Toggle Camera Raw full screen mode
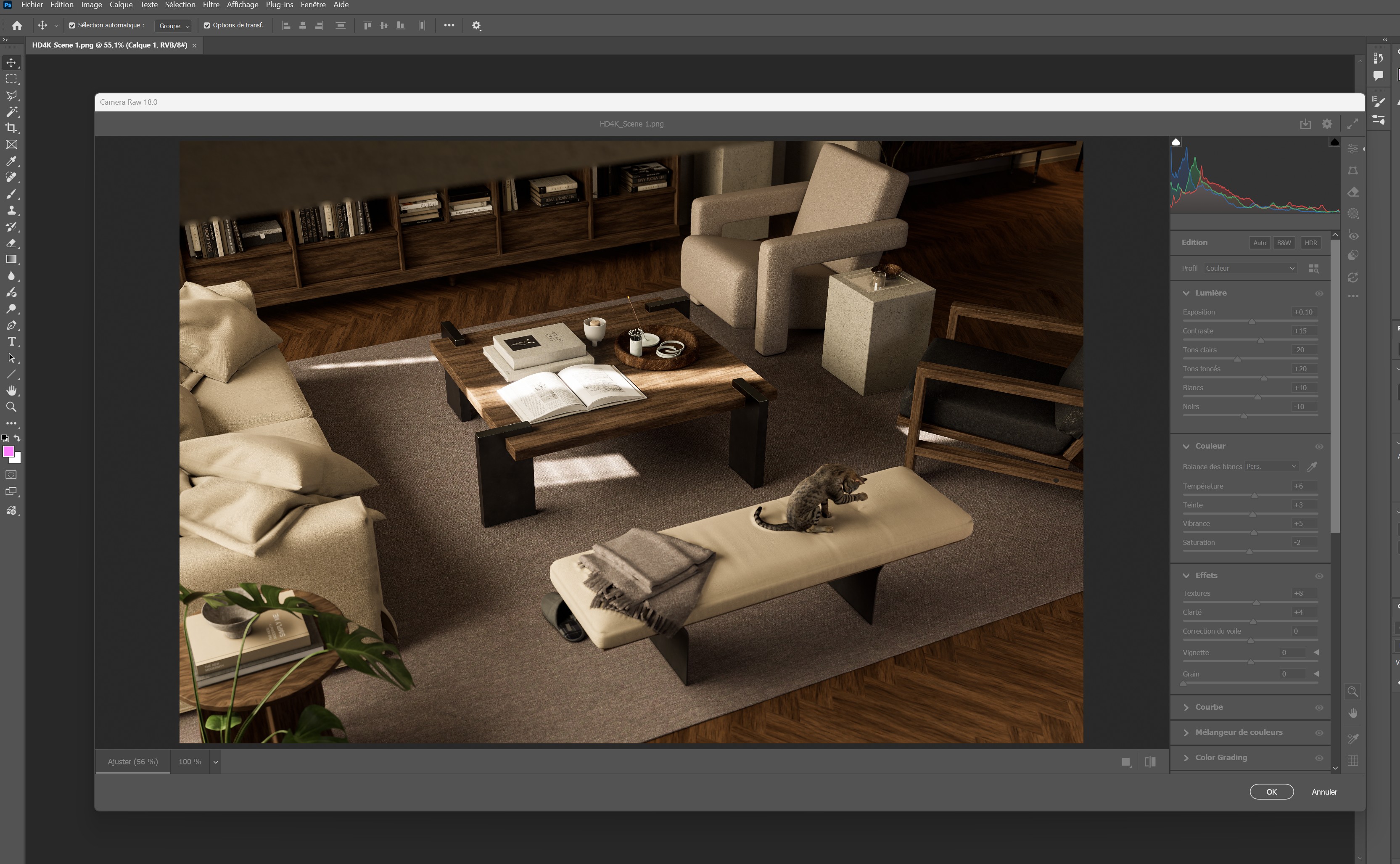This screenshot has width=1400, height=864. [x=1352, y=124]
